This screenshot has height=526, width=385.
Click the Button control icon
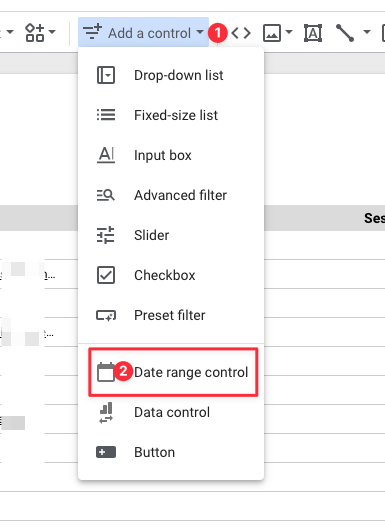[x=106, y=452]
